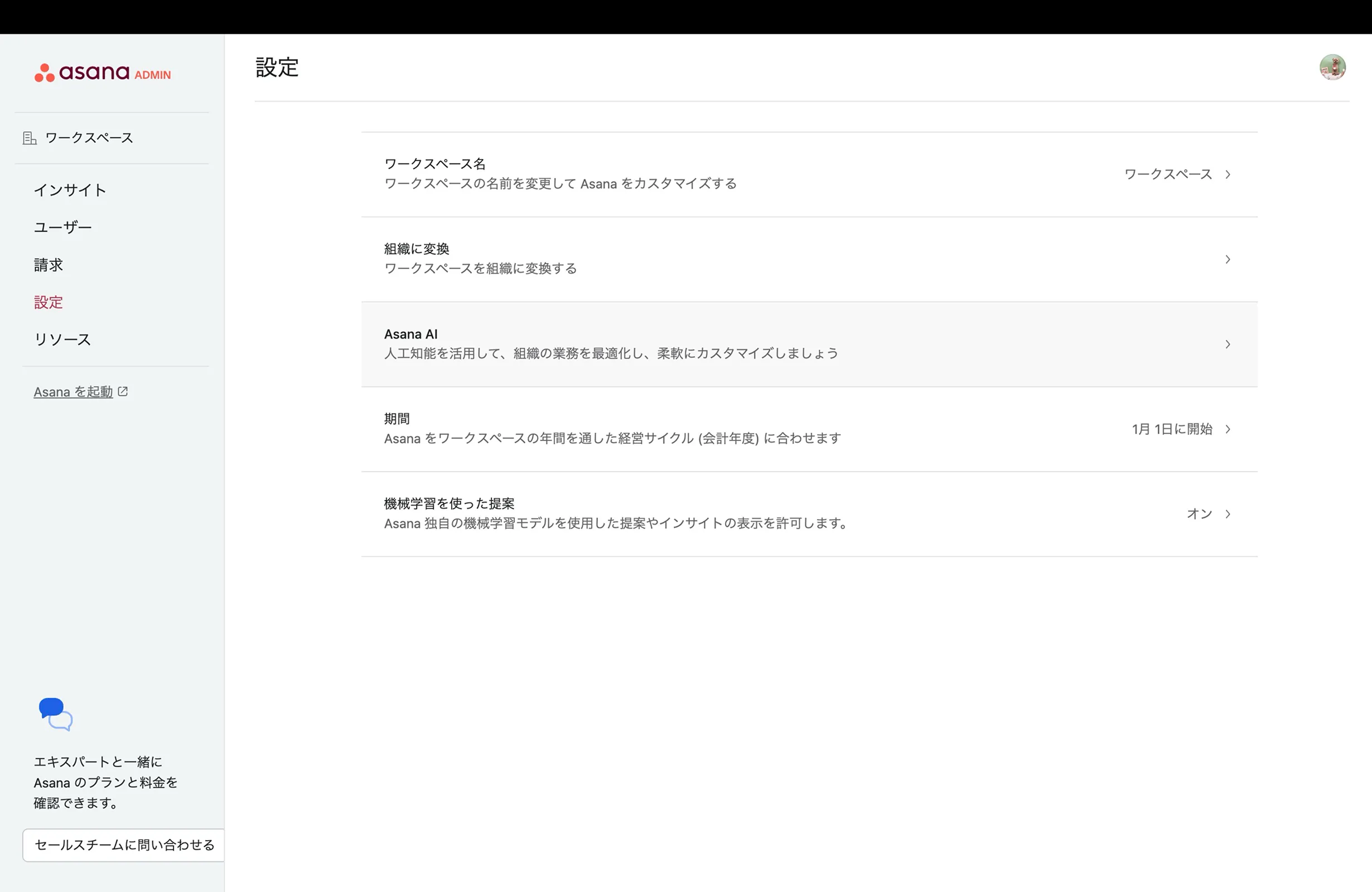Click the 人工知能を活用して description text
This screenshot has height=892, width=1372.
(x=611, y=353)
